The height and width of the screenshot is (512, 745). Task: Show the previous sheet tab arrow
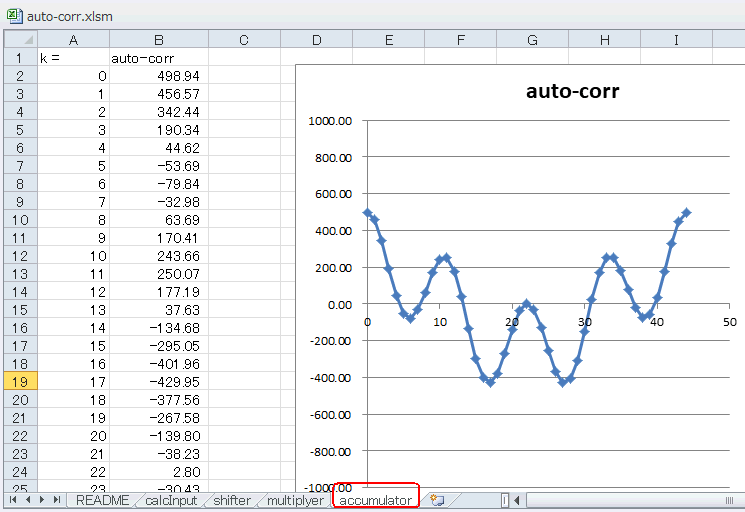point(28,500)
